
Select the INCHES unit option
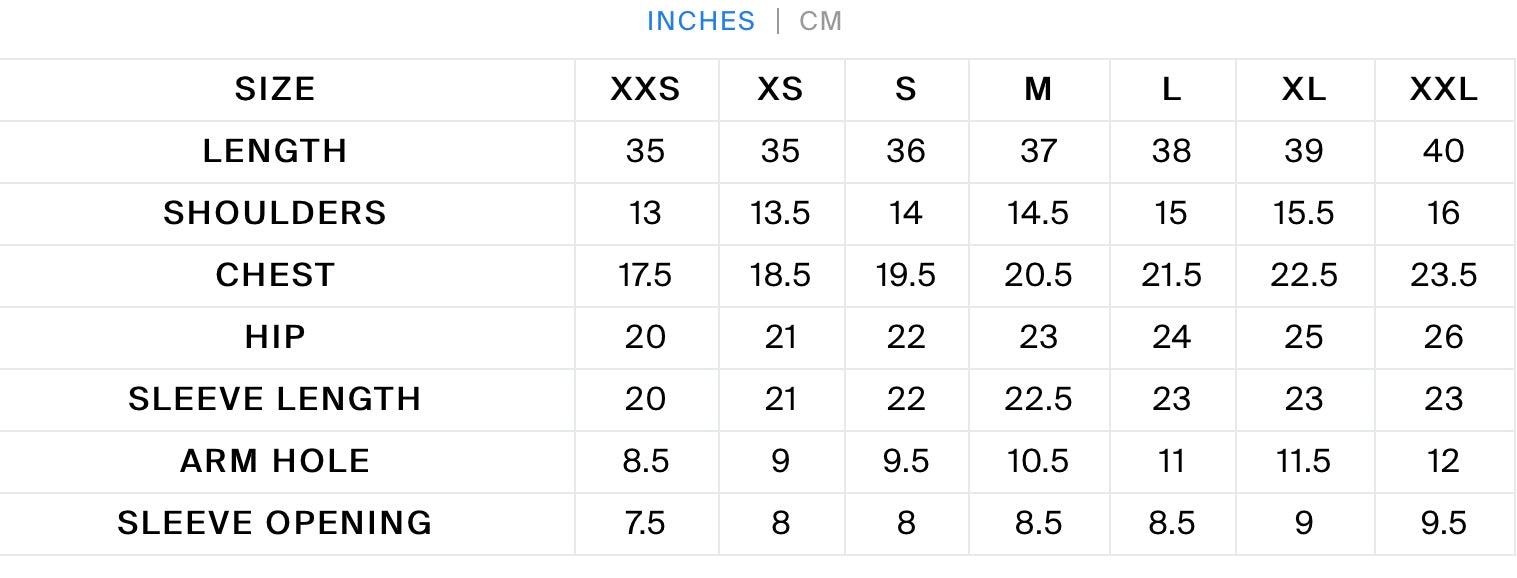[701, 21]
